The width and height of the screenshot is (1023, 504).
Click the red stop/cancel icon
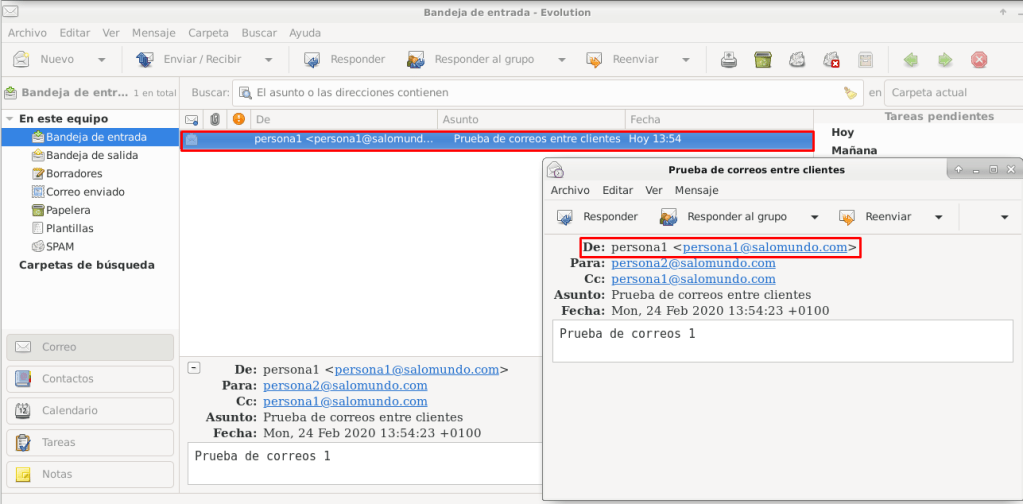pos(979,60)
